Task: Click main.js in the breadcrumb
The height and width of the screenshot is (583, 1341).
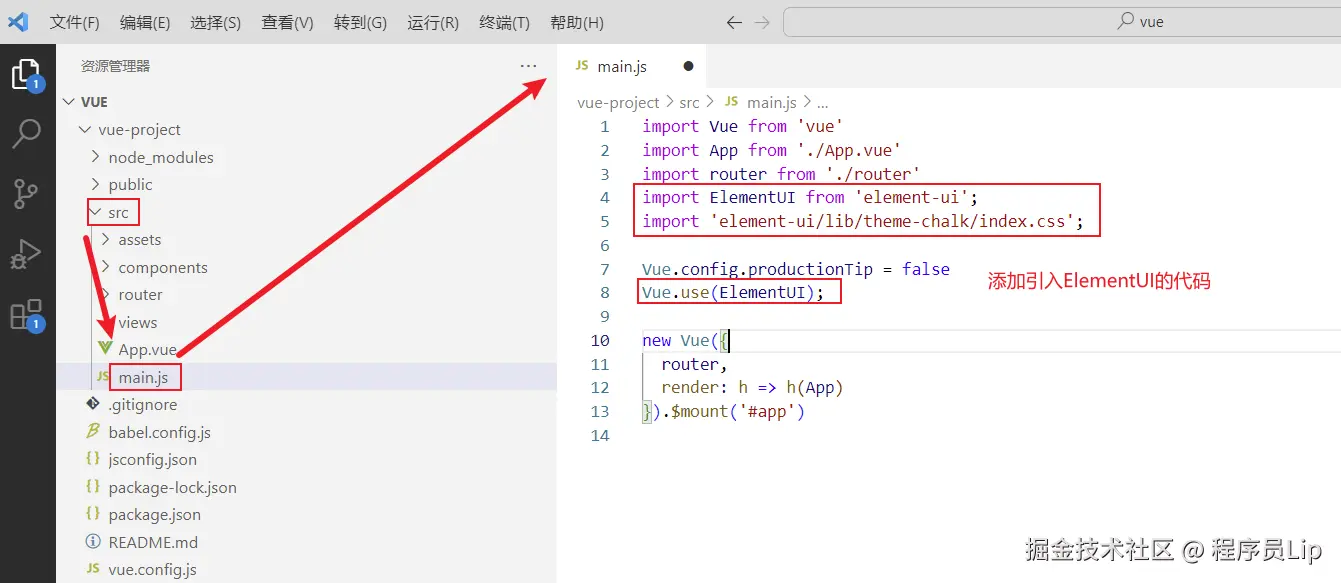Action: (x=771, y=102)
